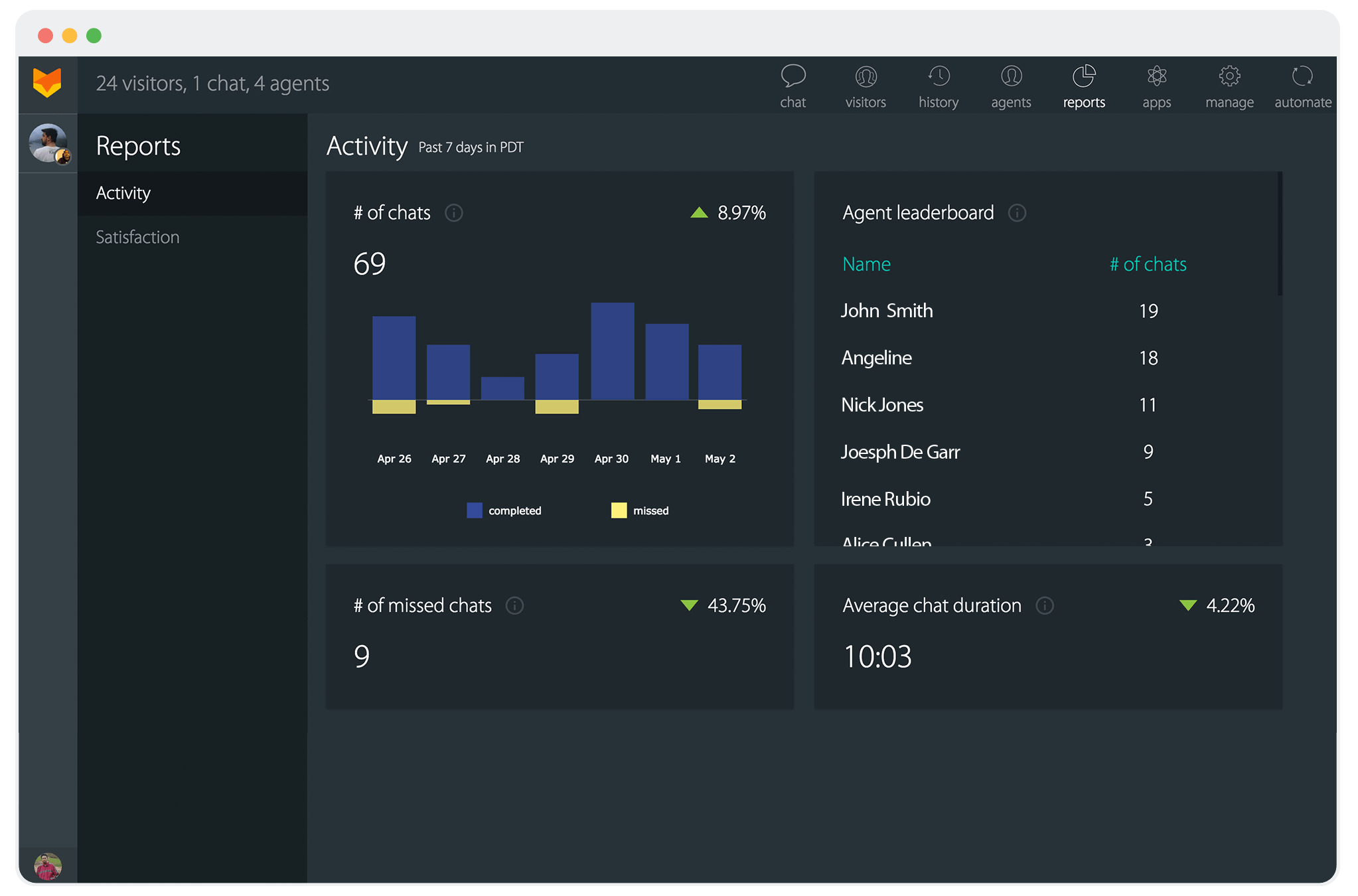Click the 43.75% decrease indicator
This screenshot has height=896, width=1358.
click(x=723, y=605)
